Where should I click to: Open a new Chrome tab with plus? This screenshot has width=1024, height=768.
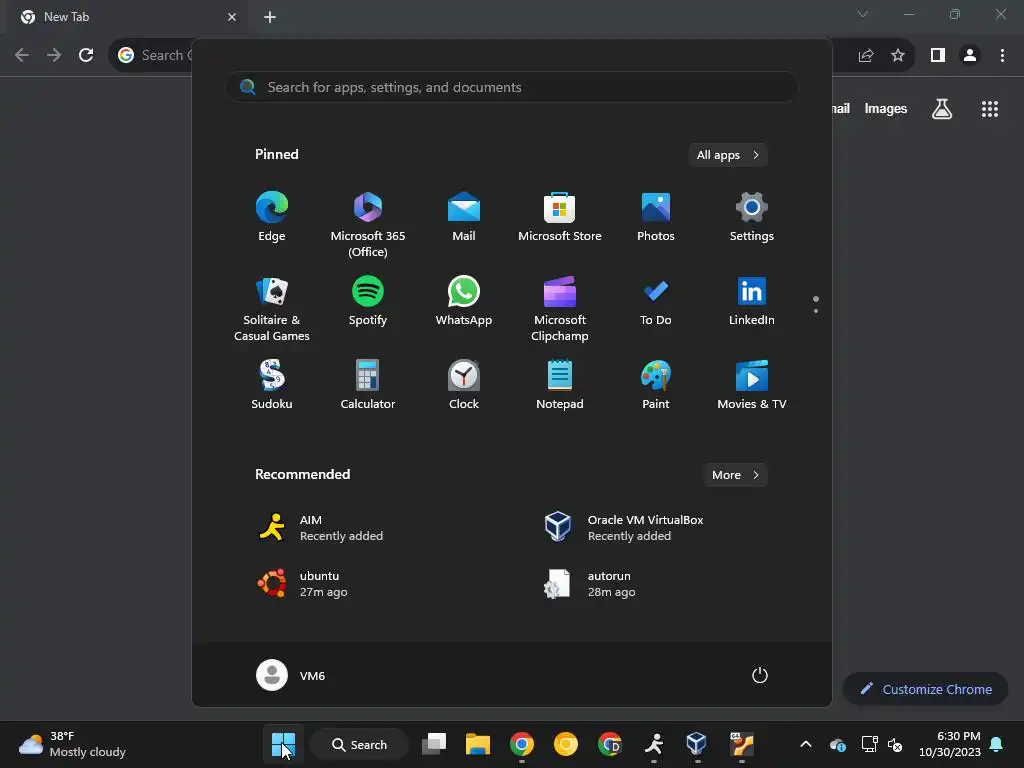[270, 17]
